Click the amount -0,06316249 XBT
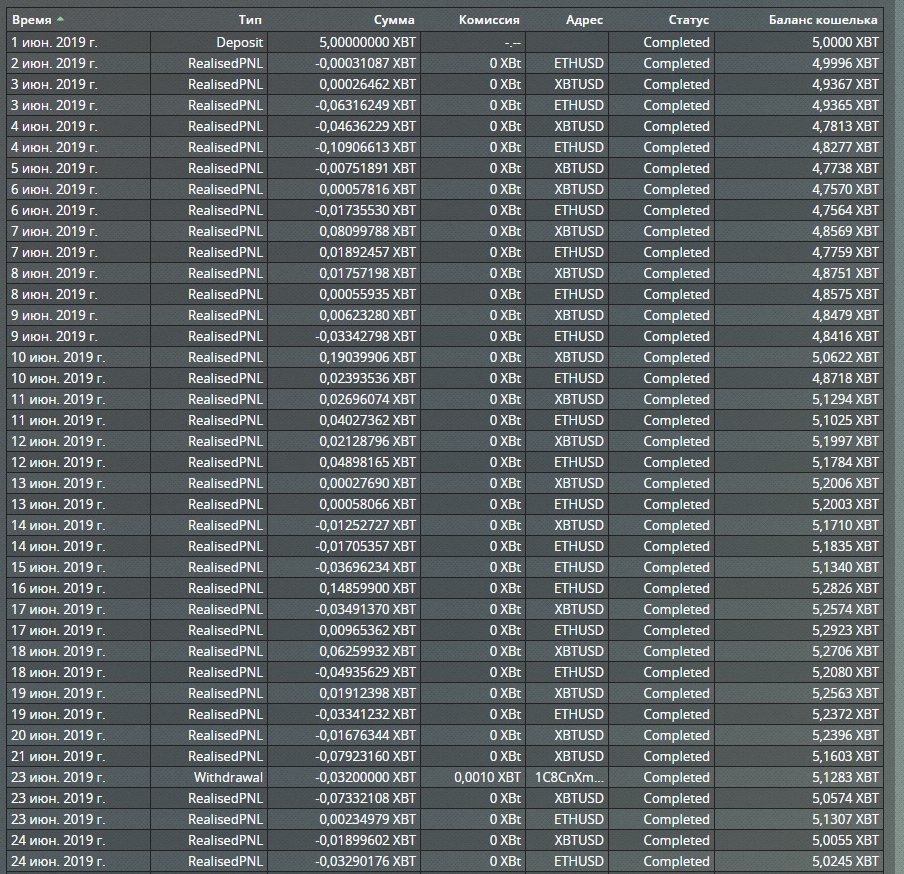 [x=365, y=106]
